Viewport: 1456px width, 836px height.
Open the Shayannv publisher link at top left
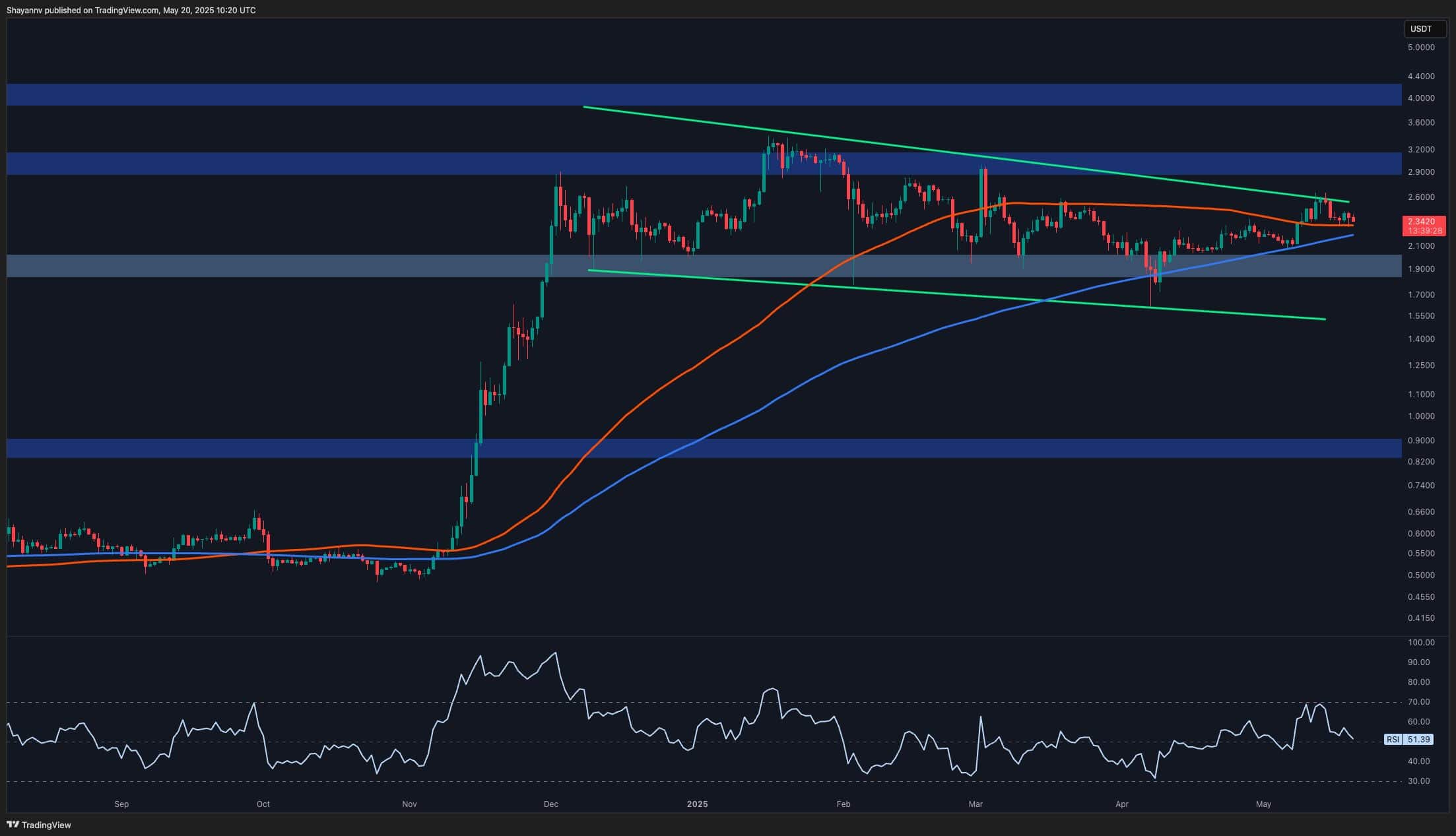(24, 10)
